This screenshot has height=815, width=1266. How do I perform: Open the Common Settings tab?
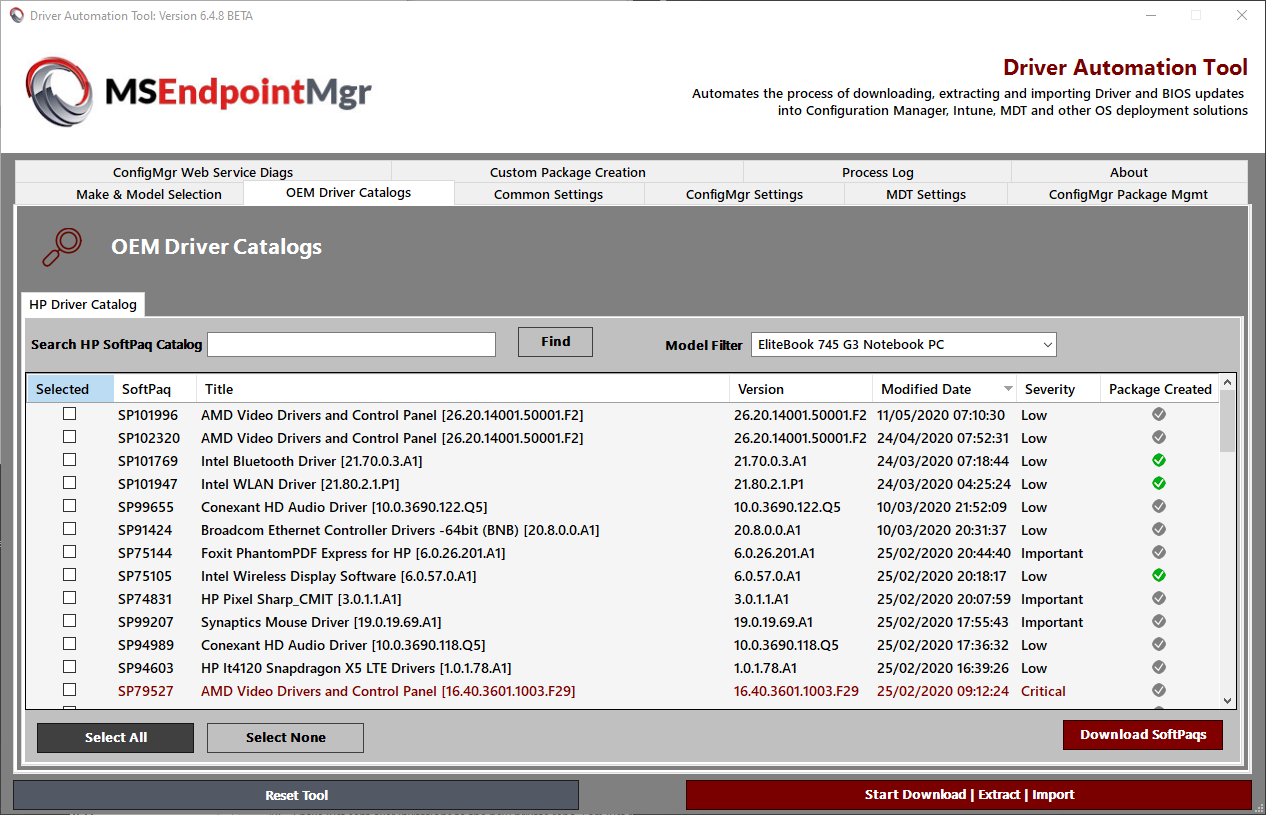(x=549, y=194)
